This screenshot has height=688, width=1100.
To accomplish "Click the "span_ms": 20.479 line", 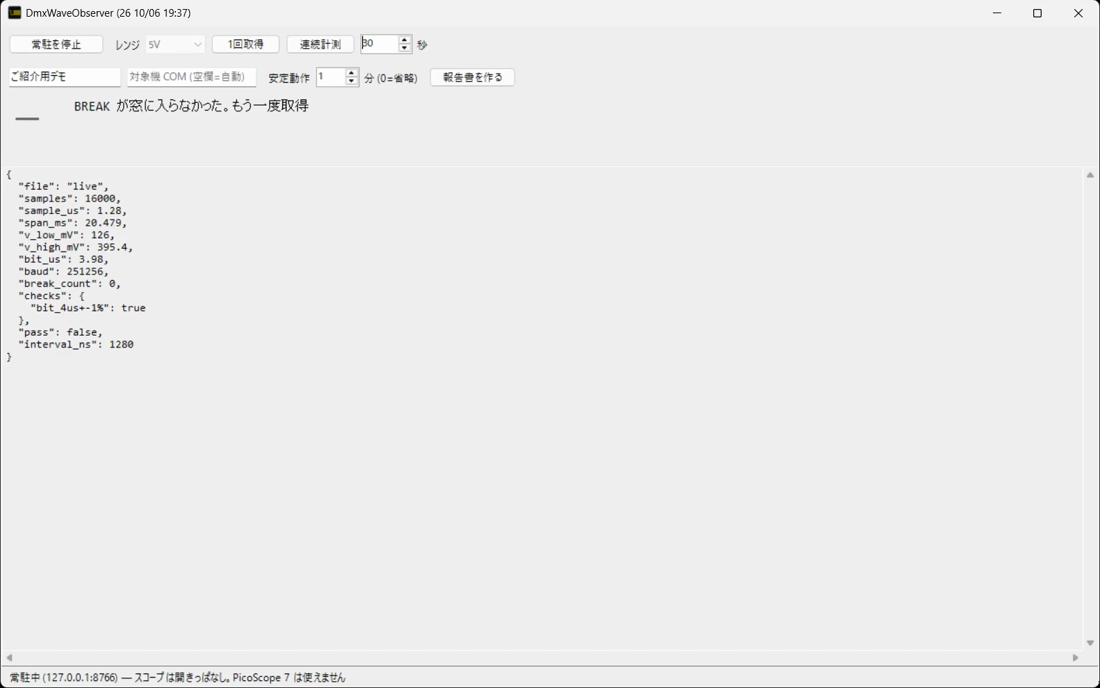I will coord(72,223).
